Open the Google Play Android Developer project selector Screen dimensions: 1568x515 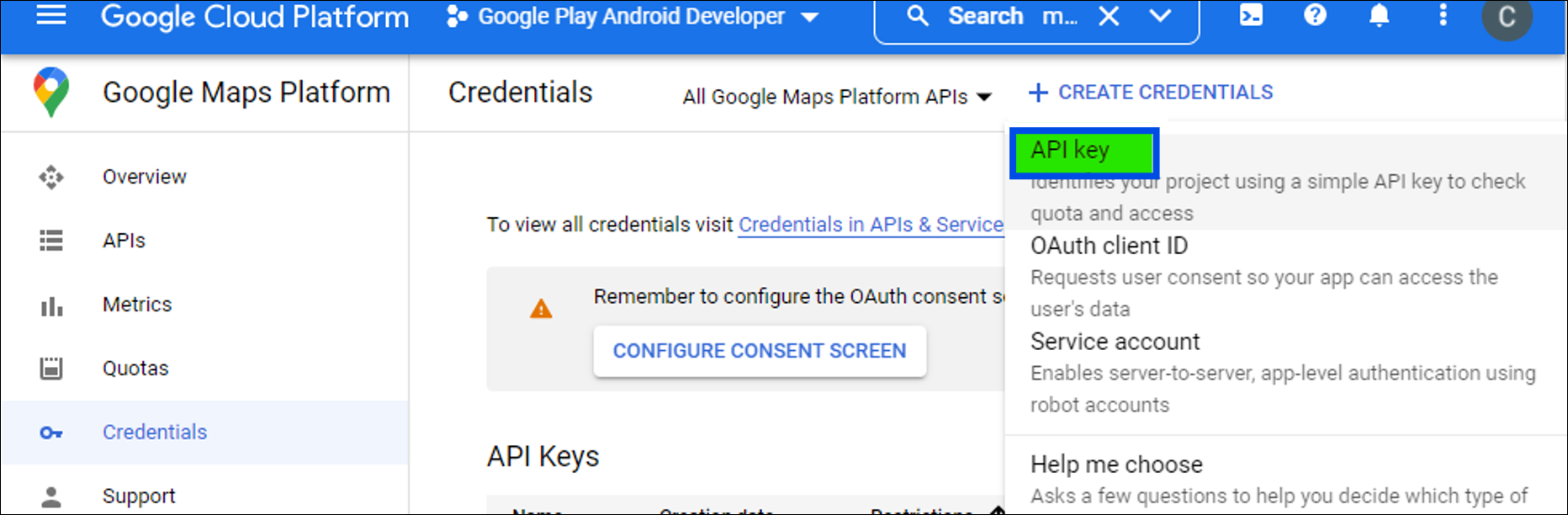(x=632, y=17)
